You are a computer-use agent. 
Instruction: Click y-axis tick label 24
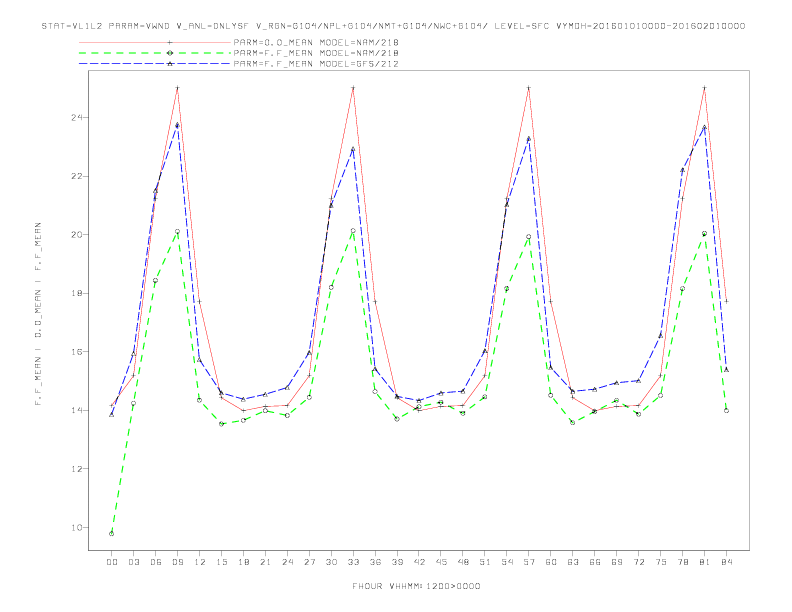tap(76, 118)
